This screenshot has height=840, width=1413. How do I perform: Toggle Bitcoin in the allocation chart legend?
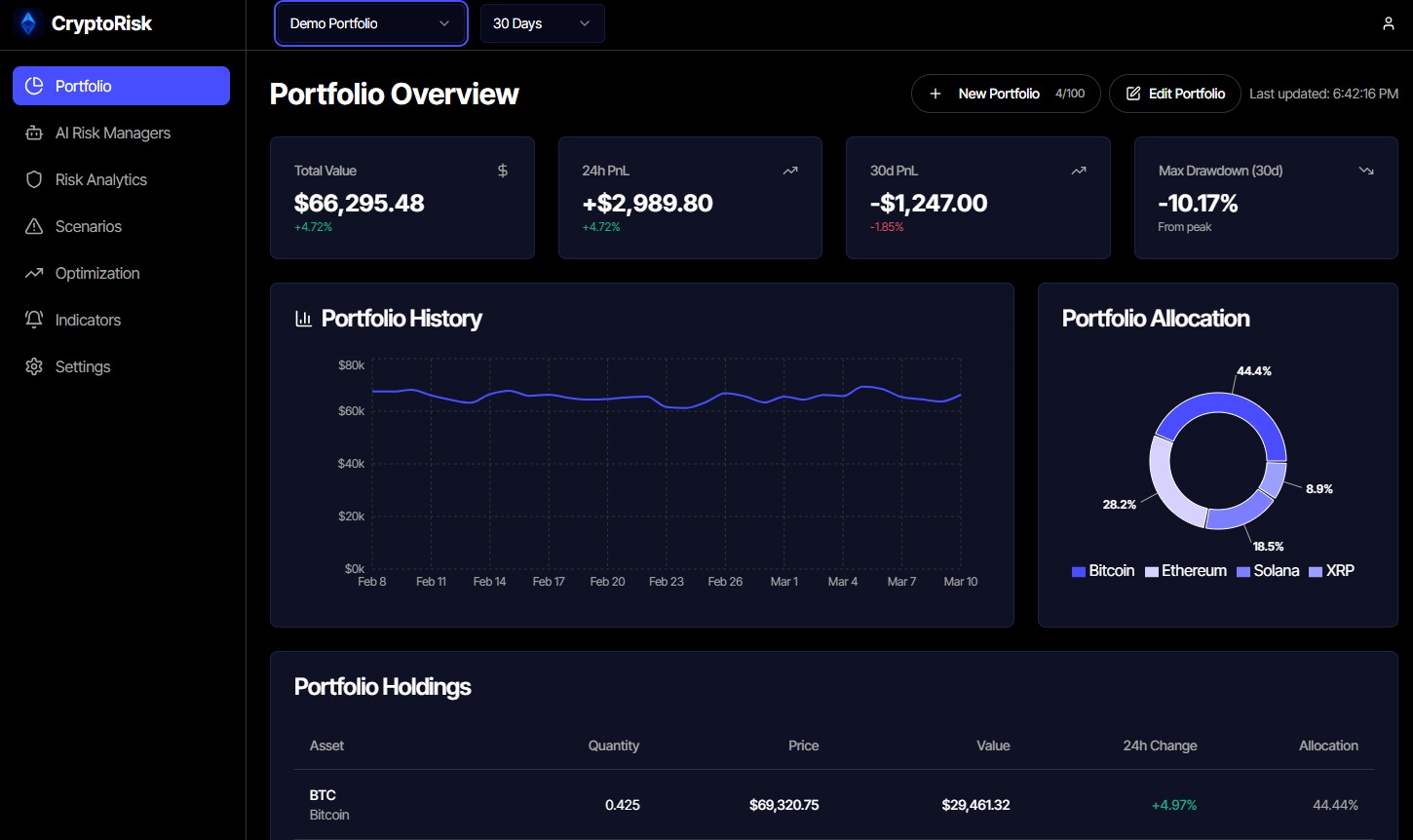pos(1103,571)
